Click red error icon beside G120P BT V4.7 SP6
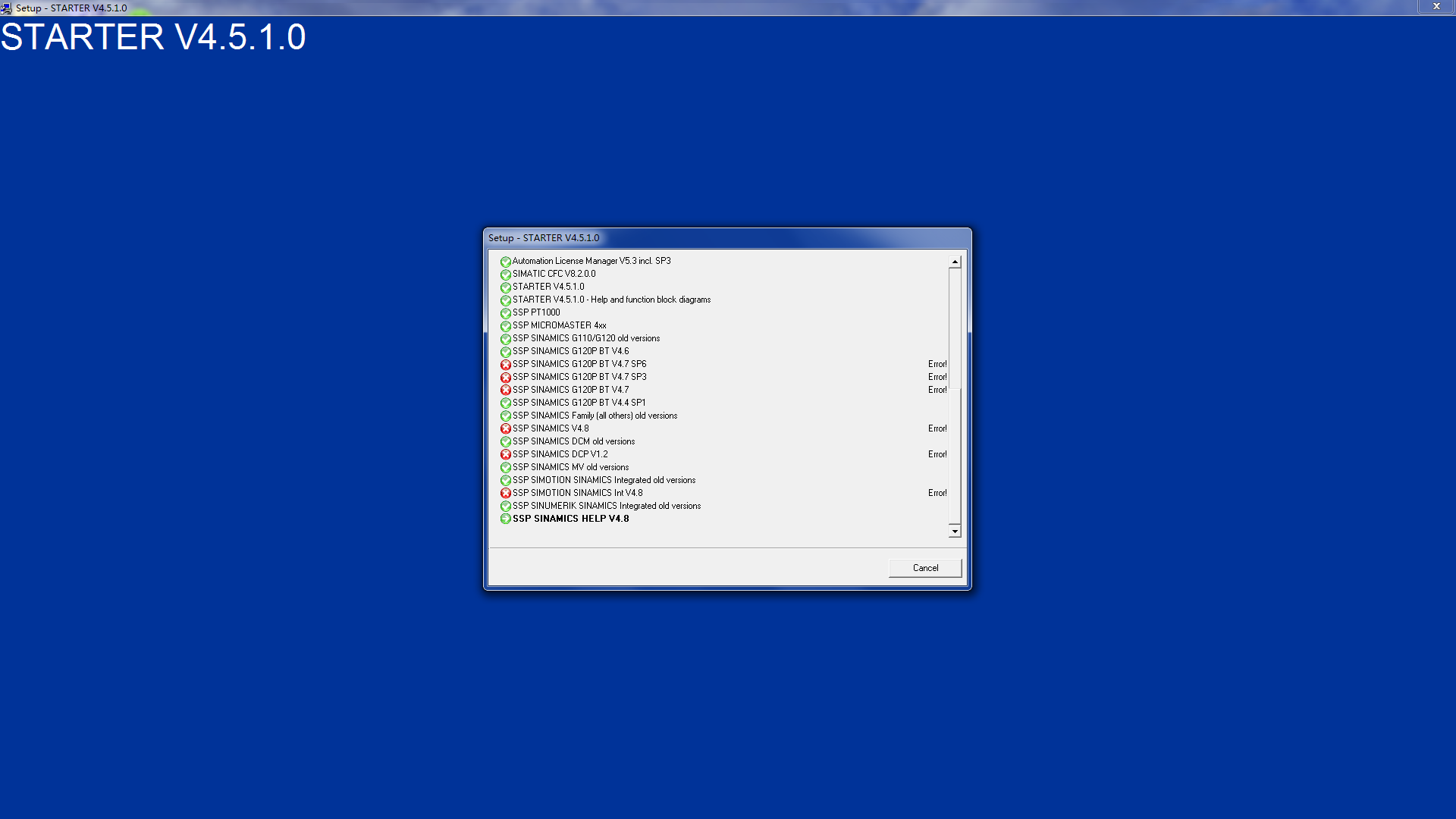Viewport: 1456px width, 819px height. 505,365
